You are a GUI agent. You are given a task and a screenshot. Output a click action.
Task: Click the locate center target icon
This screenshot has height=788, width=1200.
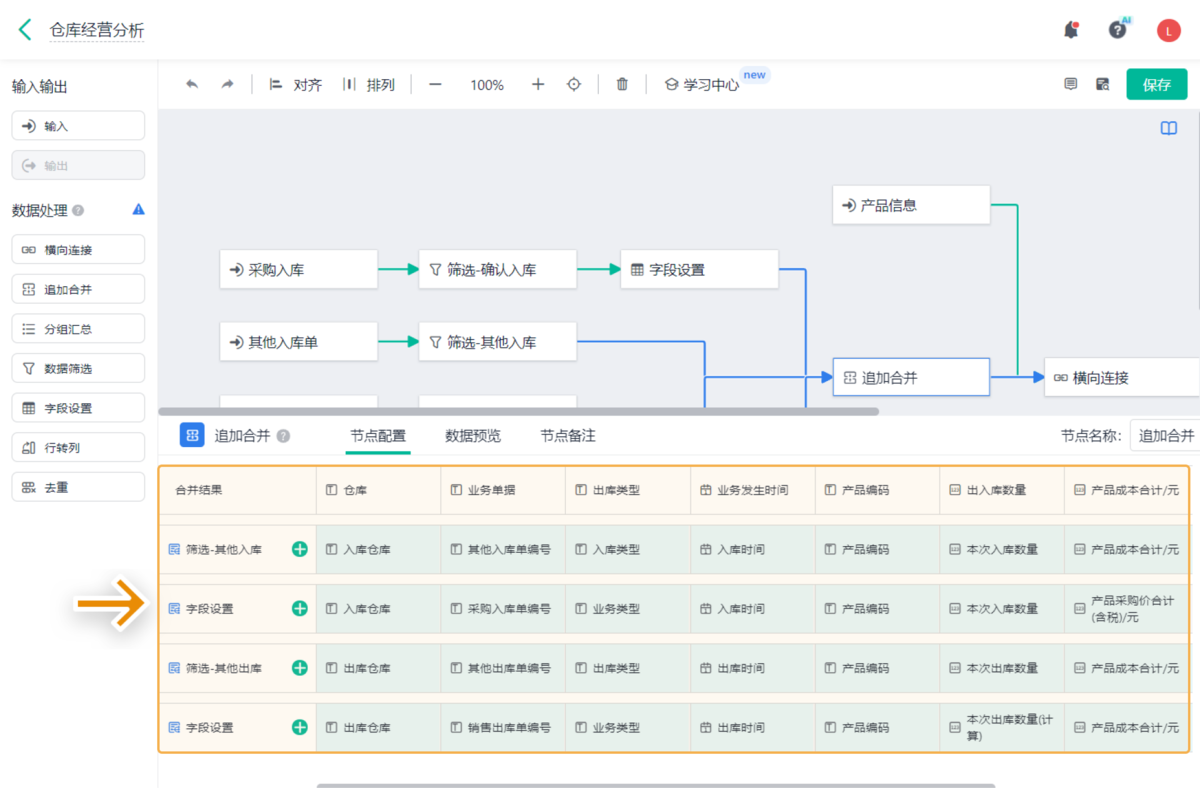point(574,85)
